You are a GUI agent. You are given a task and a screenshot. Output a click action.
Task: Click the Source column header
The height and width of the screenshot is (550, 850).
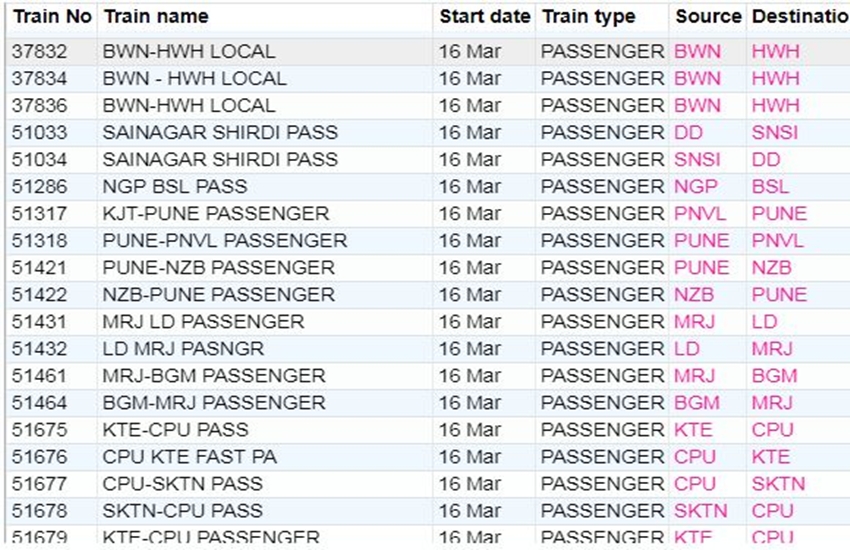(708, 17)
